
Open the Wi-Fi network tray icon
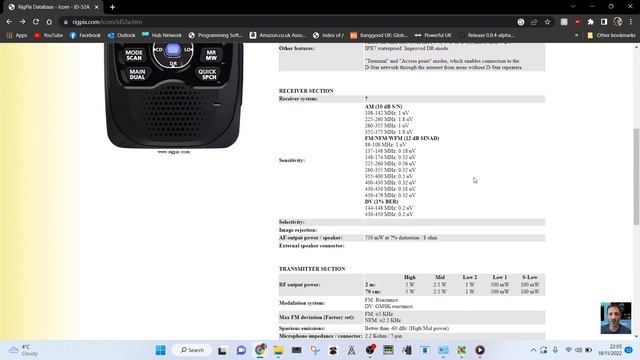568,350
